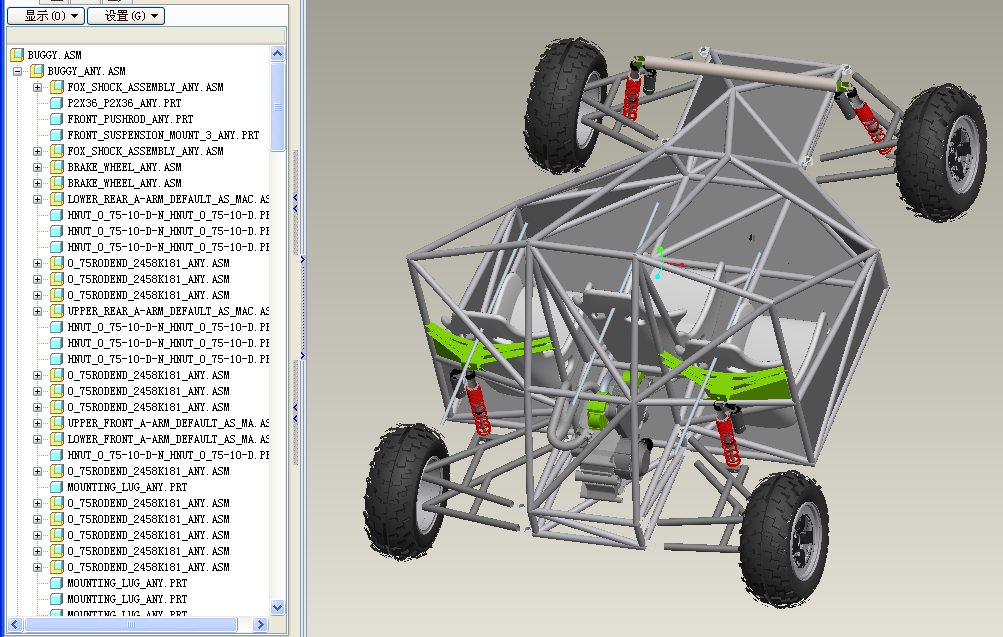Click the UPPER_FRONT_A-ARM_DEFAULT assembly icon

57,423
